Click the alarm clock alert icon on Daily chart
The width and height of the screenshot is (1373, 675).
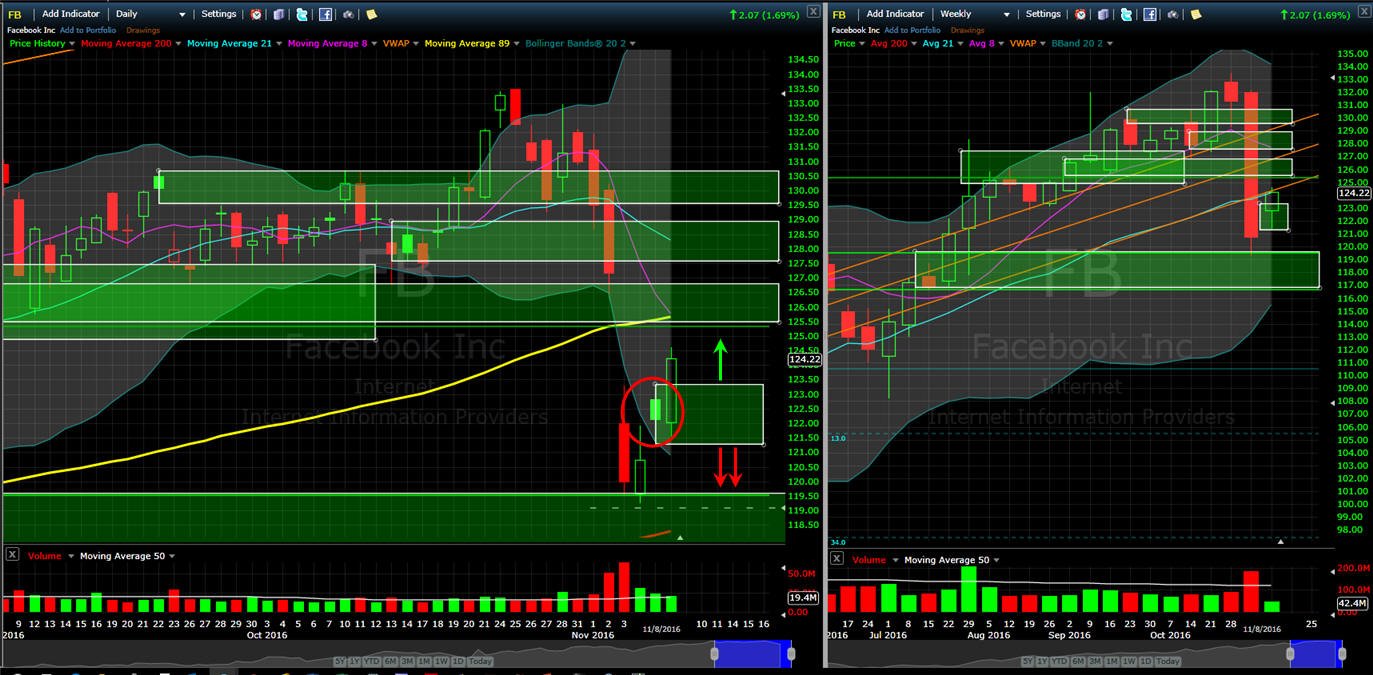tap(256, 15)
